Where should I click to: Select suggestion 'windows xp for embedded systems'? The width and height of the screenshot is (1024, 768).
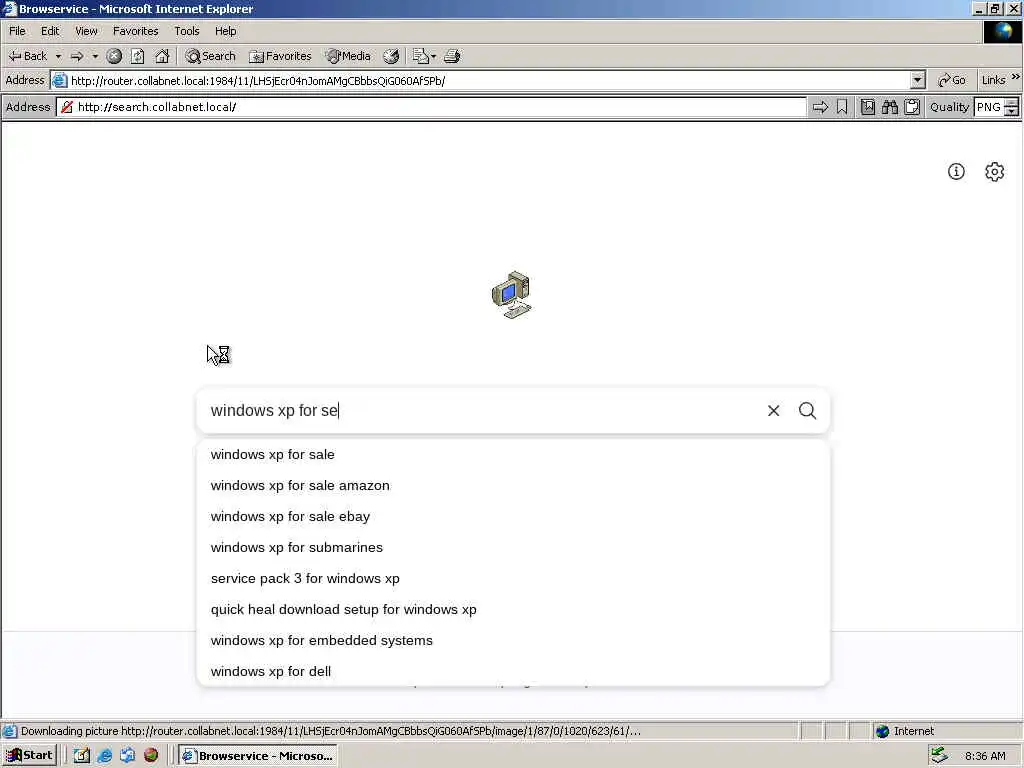(513, 641)
